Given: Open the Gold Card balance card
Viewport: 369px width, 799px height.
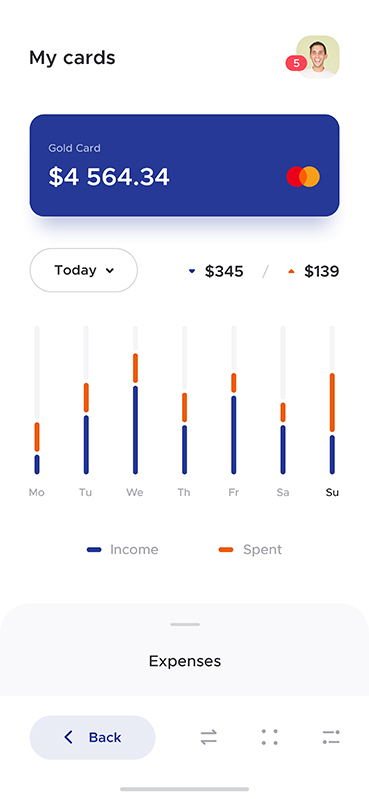Looking at the screenshot, I should click(x=184, y=165).
